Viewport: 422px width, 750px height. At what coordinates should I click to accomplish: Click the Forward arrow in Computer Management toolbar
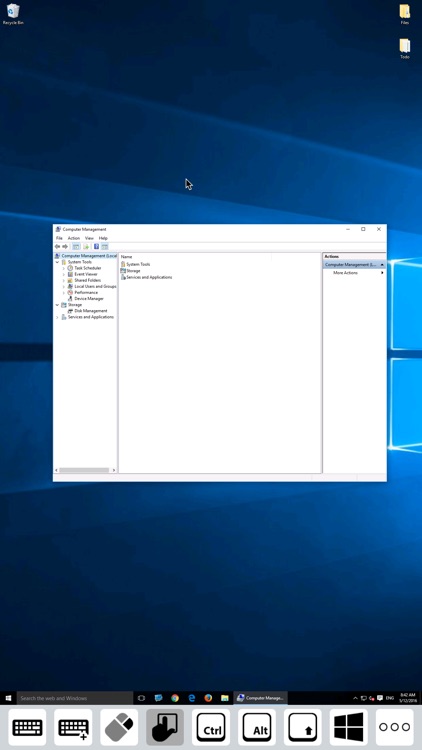pyautogui.click(x=65, y=246)
